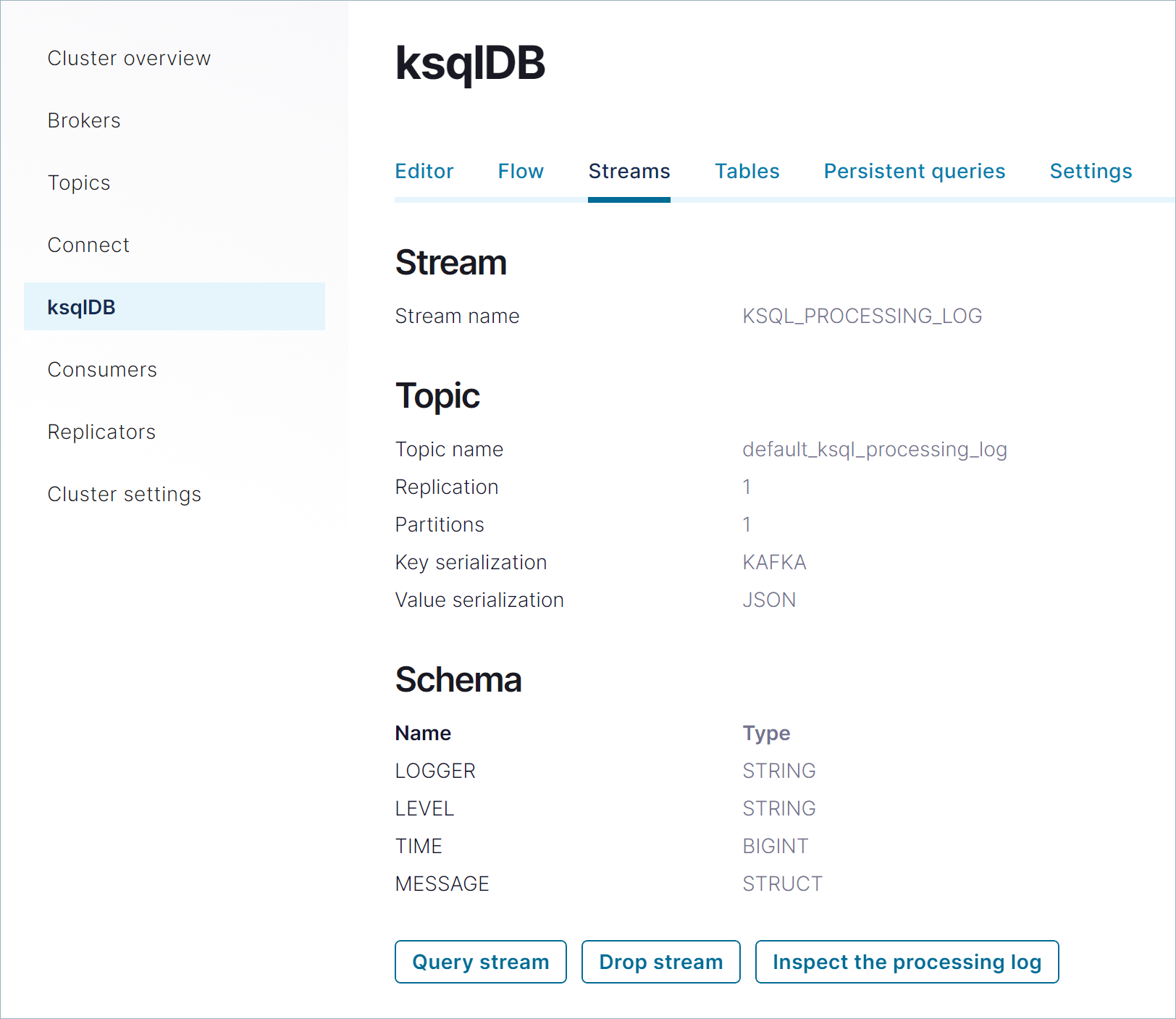The width and height of the screenshot is (1176, 1019).
Task: Open the Flow tab
Action: [x=521, y=171]
